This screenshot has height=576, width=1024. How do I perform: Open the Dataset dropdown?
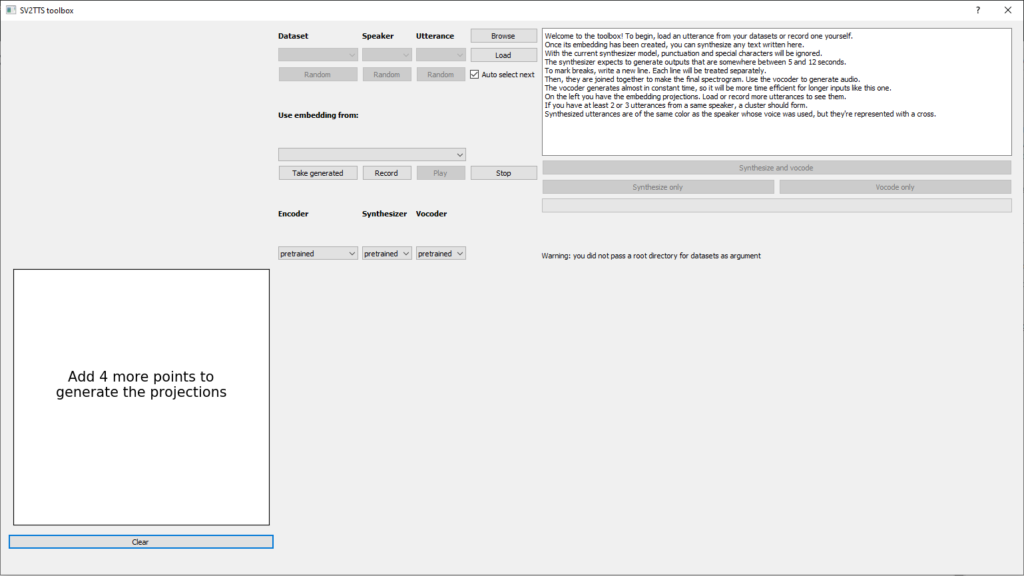(318, 55)
